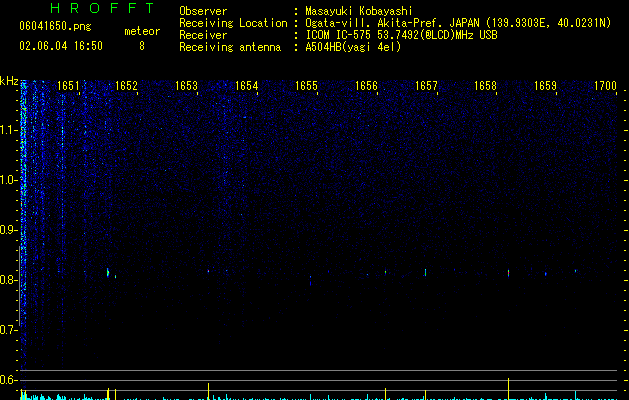
Task: Click the Receiver label
Action: coord(203,35)
